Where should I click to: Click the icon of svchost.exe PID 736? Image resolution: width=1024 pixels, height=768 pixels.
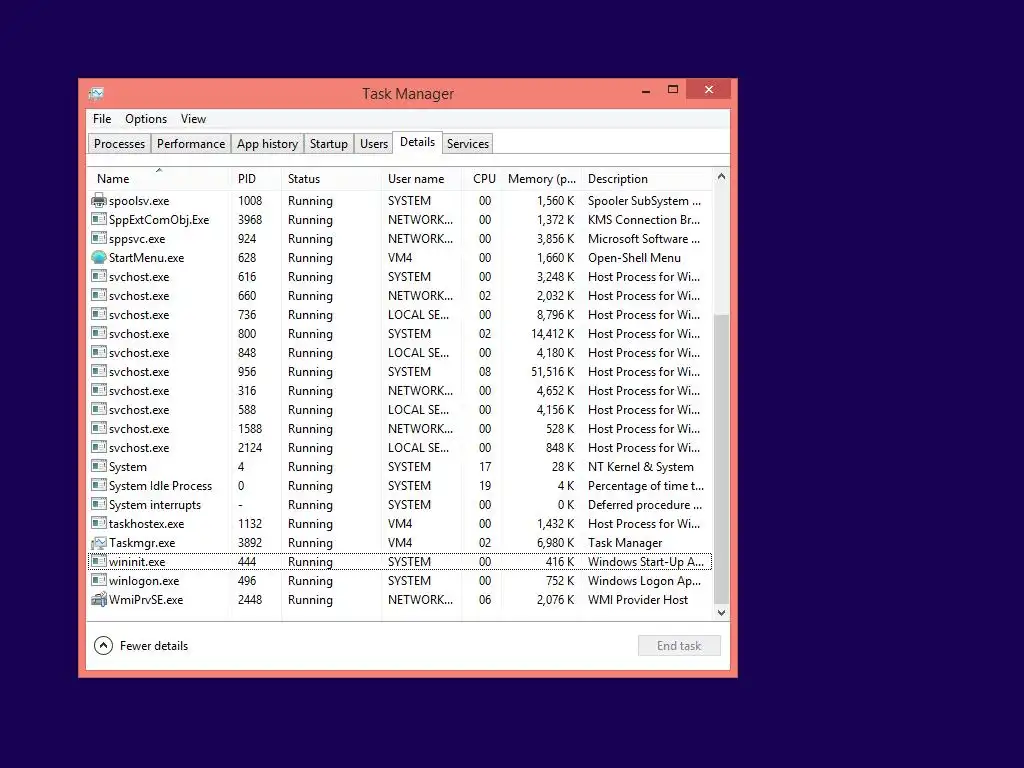[x=99, y=313]
